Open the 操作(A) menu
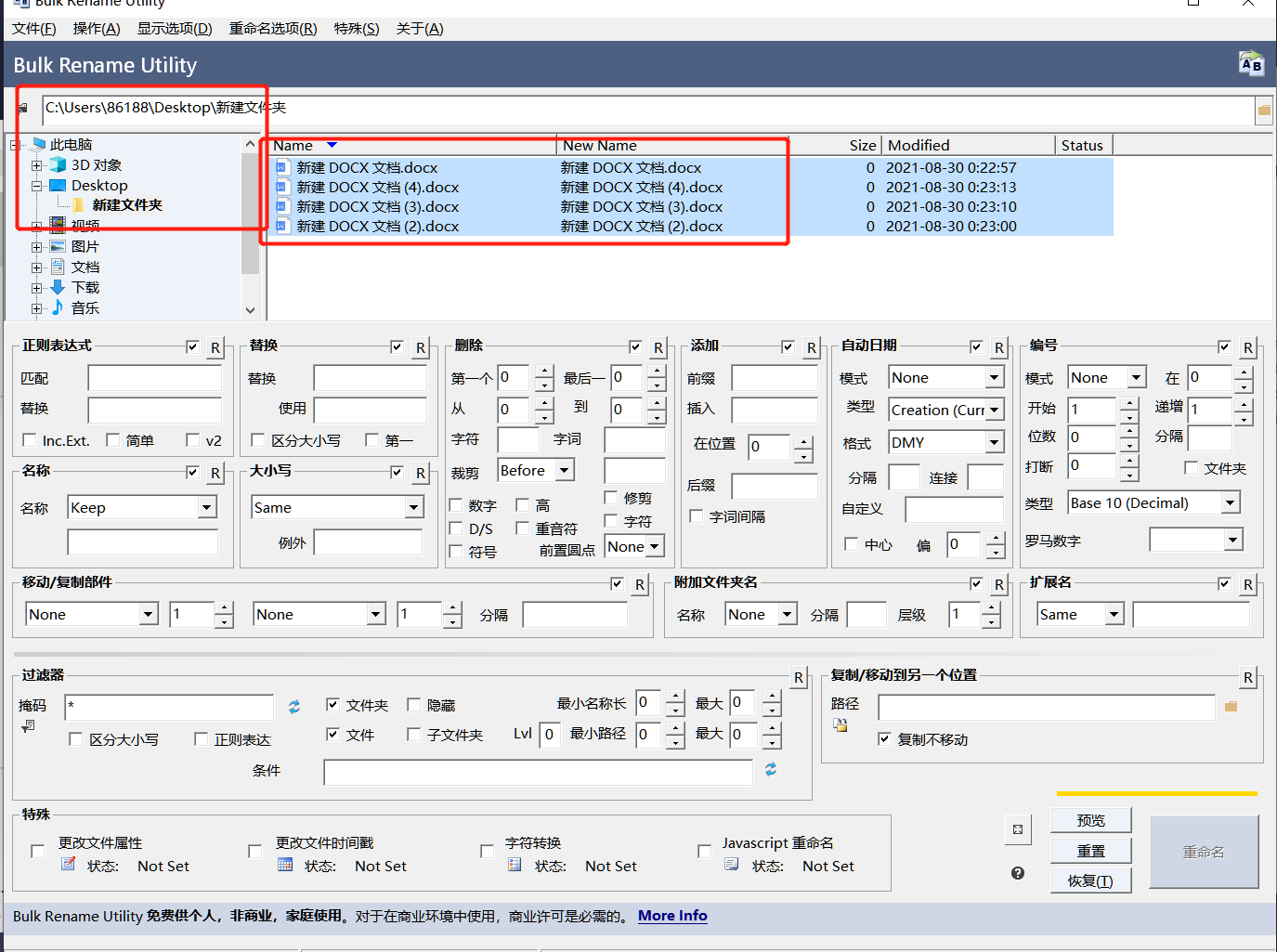Image resolution: width=1277 pixels, height=952 pixels. tap(97, 29)
